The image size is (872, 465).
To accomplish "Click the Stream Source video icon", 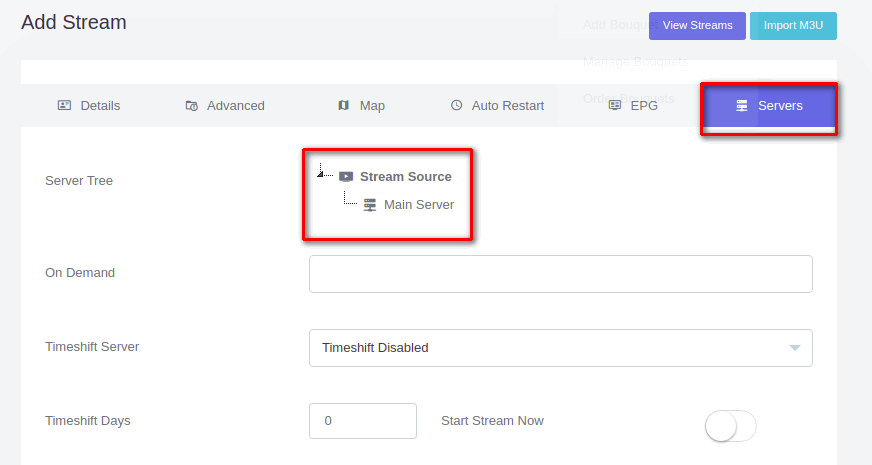I will pos(346,176).
